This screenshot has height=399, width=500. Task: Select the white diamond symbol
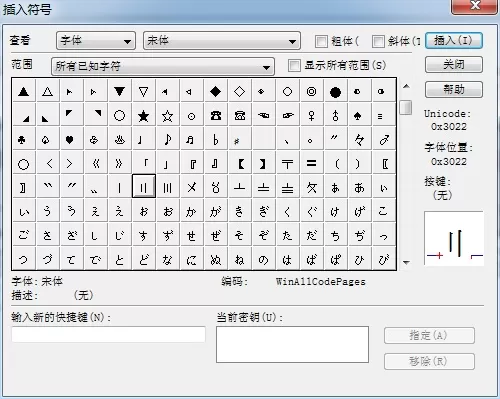(x=240, y=91)
